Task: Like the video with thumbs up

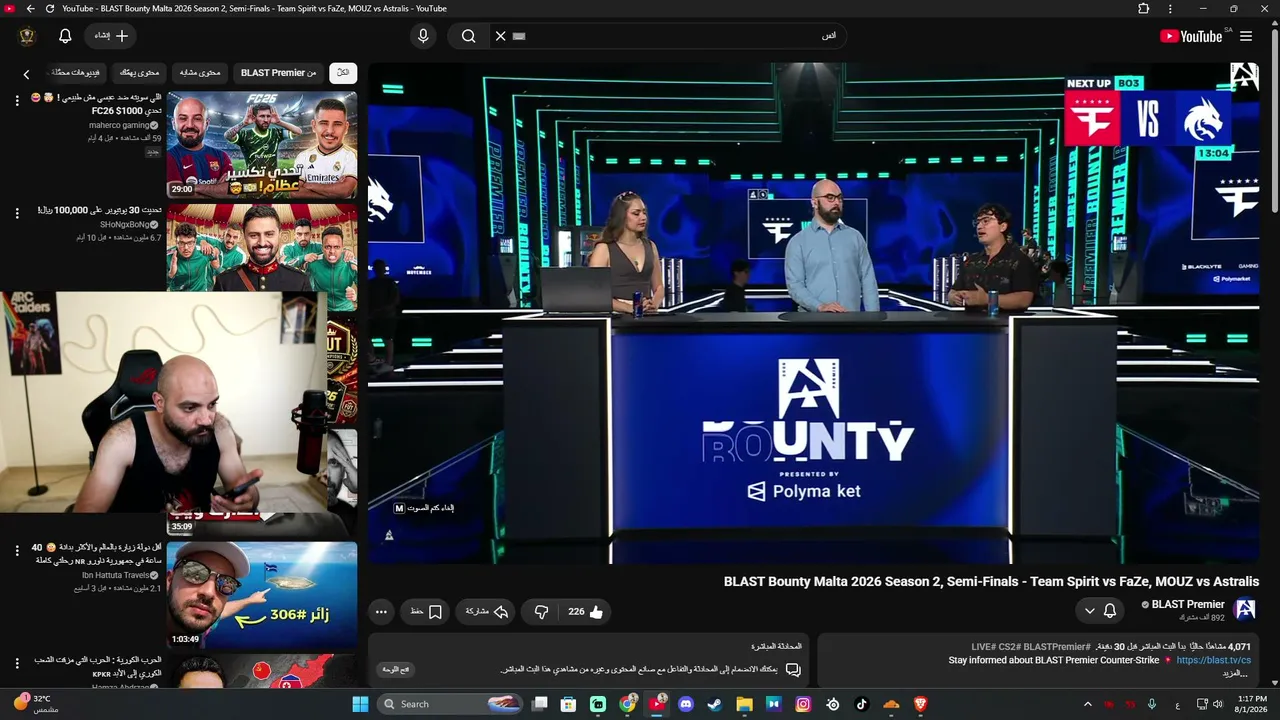Action: tap(587, 612)
